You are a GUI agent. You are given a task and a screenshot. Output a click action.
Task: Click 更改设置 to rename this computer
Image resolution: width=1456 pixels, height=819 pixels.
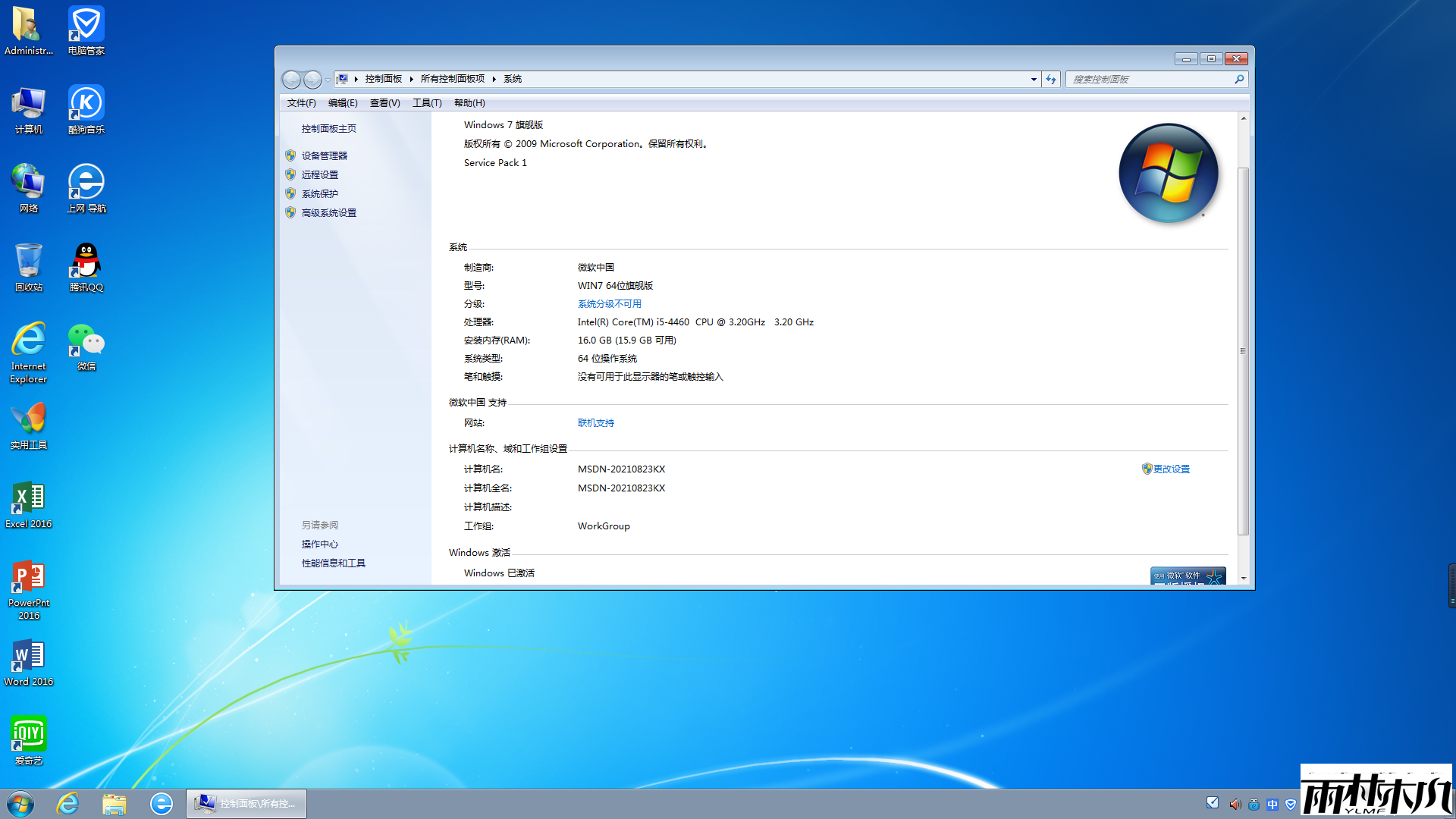tap(1171, 469)
